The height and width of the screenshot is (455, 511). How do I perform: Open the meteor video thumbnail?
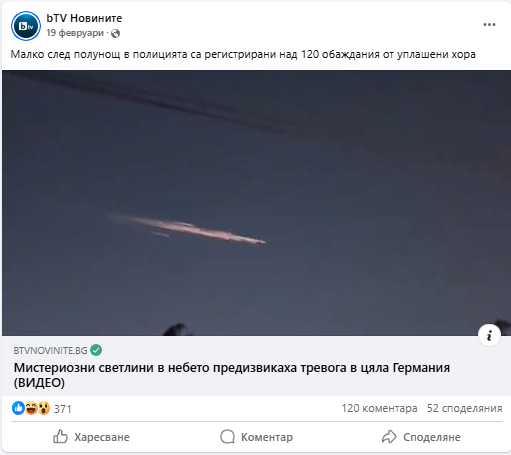(x=256, y=203)
